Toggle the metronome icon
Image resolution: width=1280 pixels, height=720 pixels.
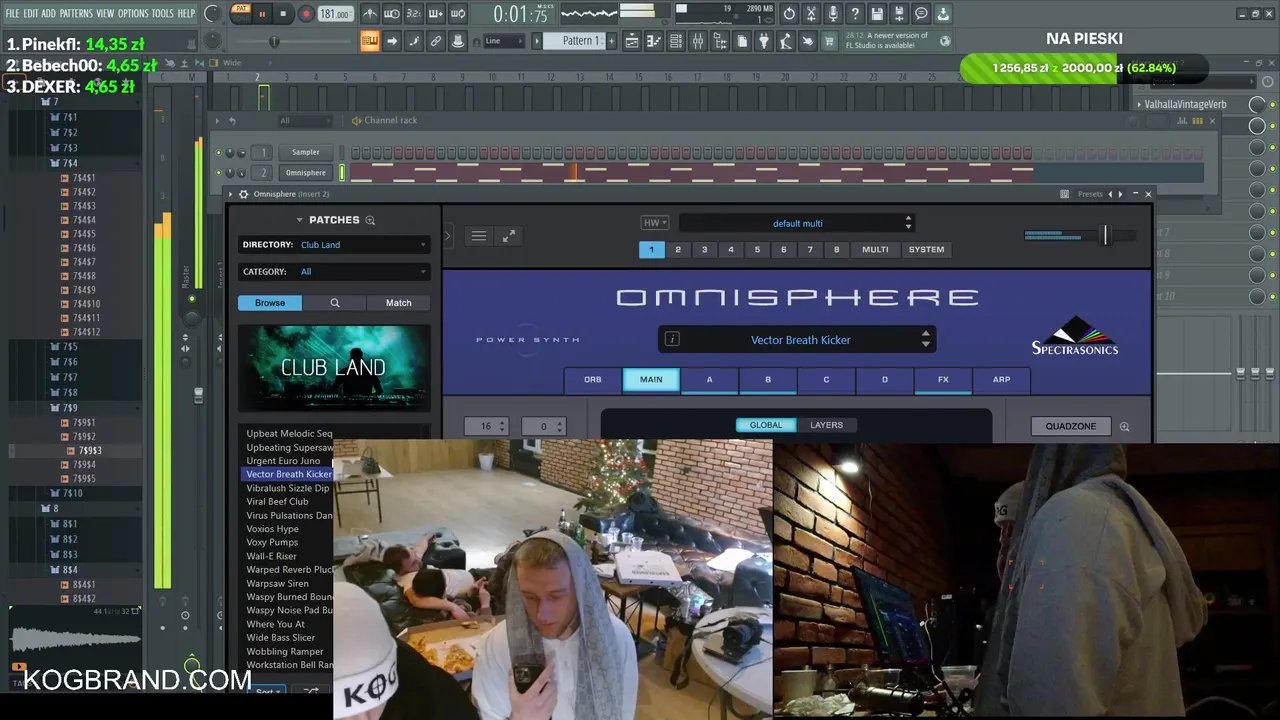(x=370, y=14)
